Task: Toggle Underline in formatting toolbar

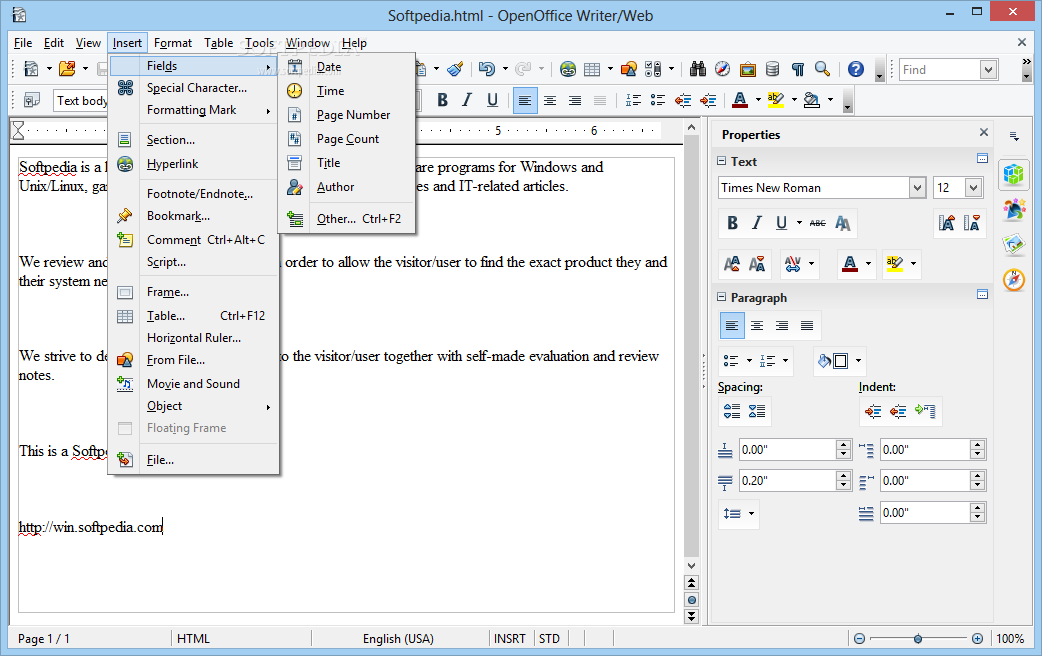Action: (492, 100)
